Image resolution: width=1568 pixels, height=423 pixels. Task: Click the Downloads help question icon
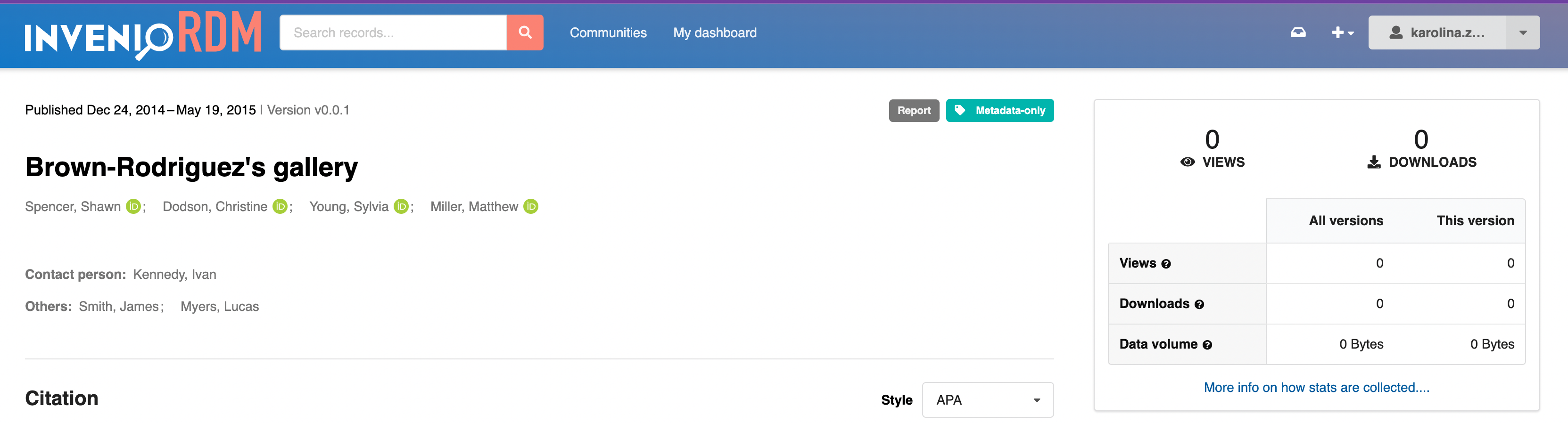point(1199,304)
